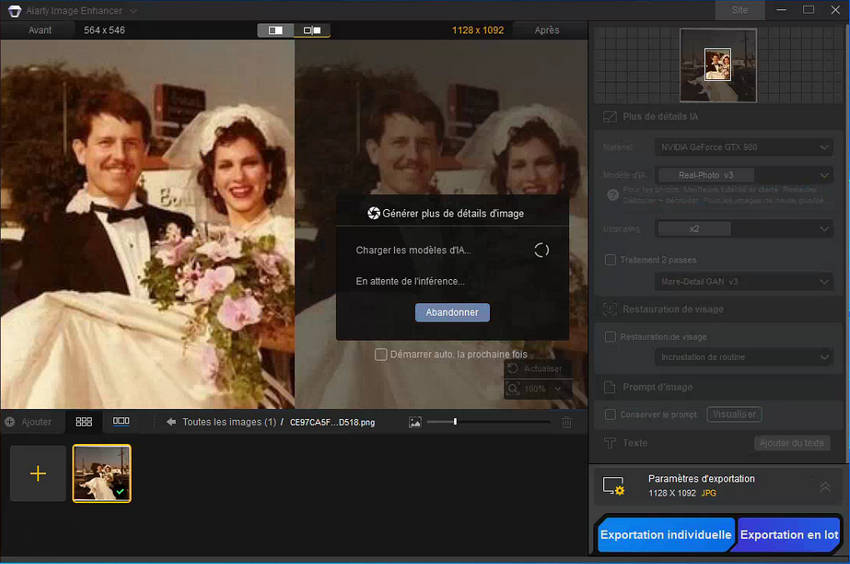Click the navigator preview thumbnail

[718, 65]
